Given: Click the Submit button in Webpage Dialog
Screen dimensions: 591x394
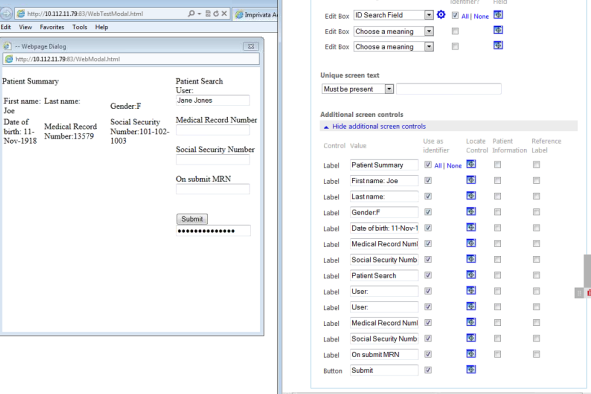Looking at the screenshot, I should click(192, 219).
